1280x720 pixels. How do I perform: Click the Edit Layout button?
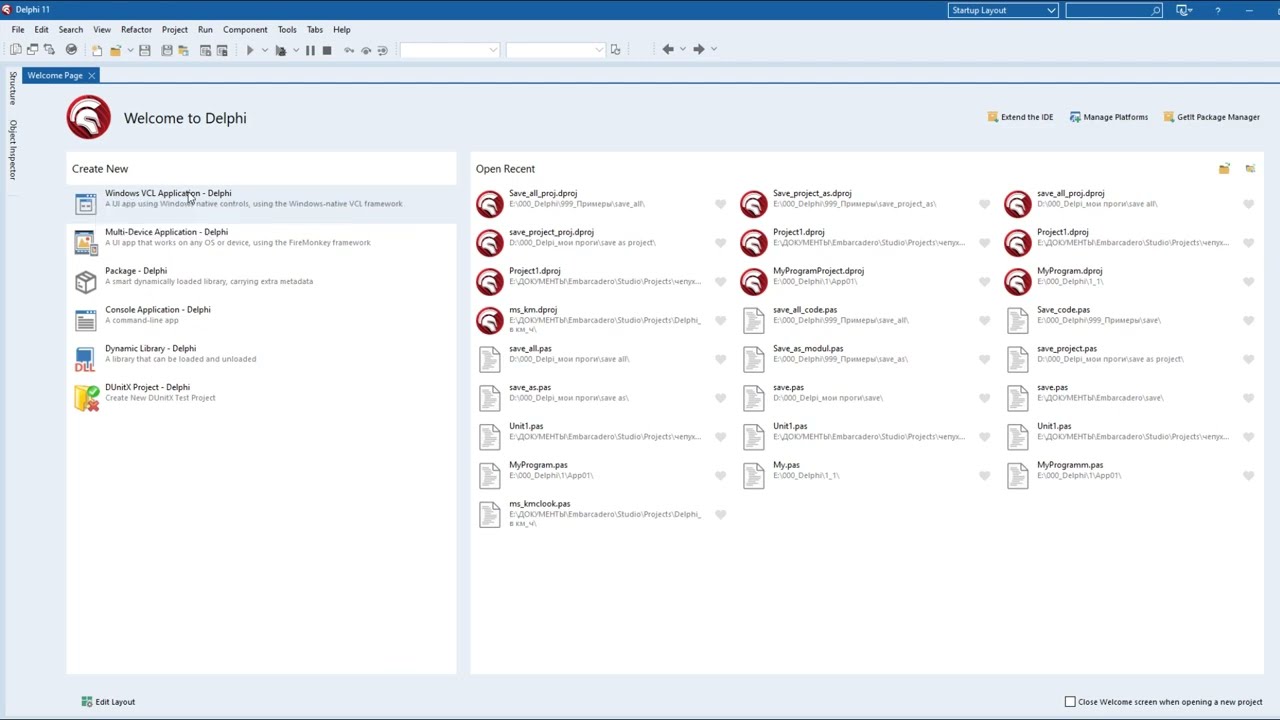(x=108, y=702)
